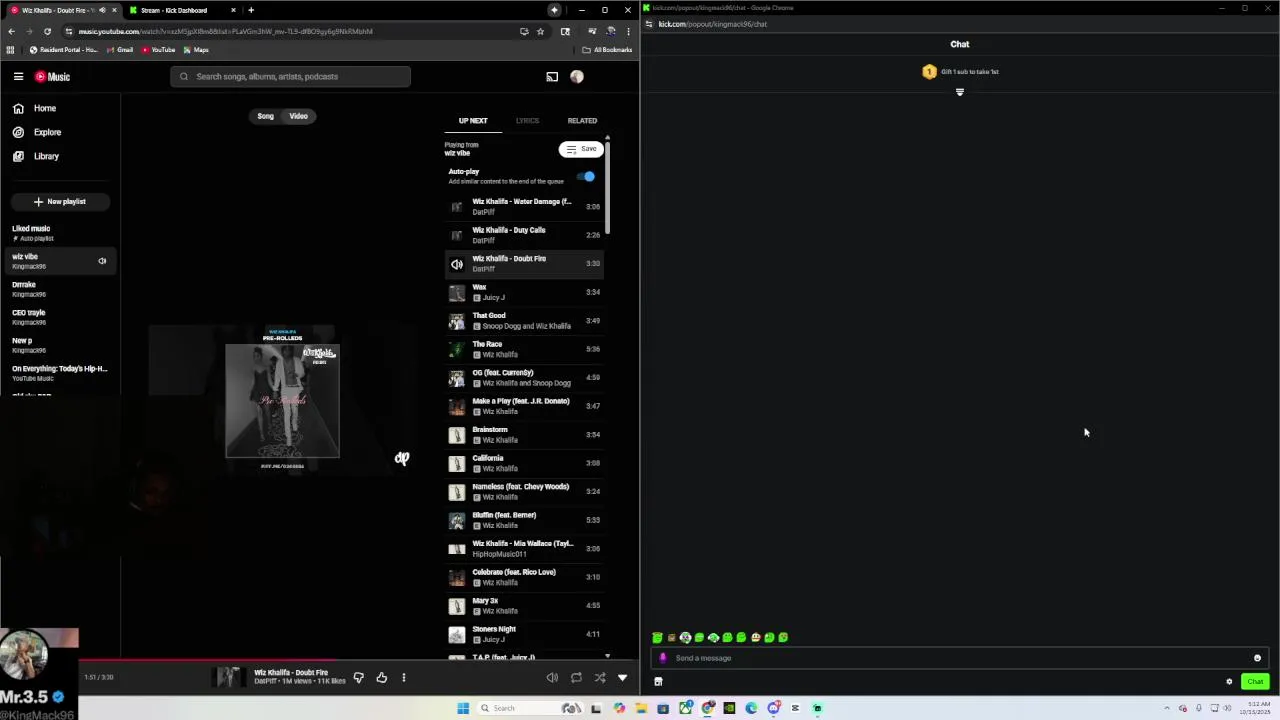Image resolution: width=1280 pixels, height=720 pixels.
Task: Open the On Everything: Today's Hip-Hop playlist
Action: (60, 373)
